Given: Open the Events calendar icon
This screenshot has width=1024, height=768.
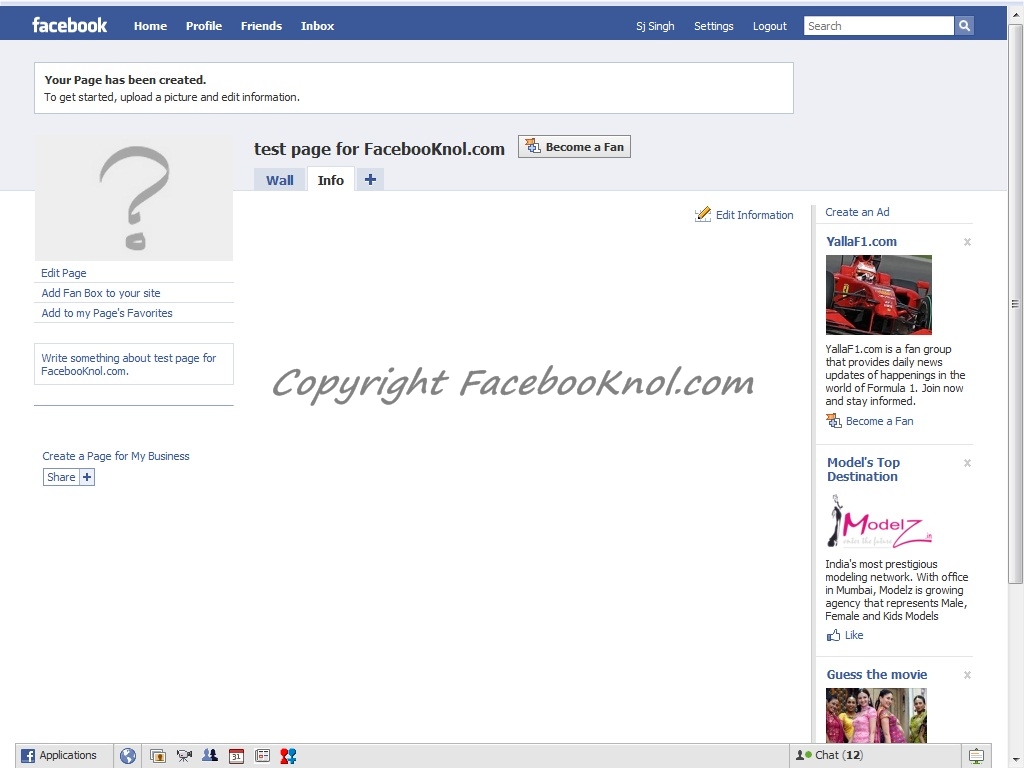Looking at the screenshot, I should [236, 756].
